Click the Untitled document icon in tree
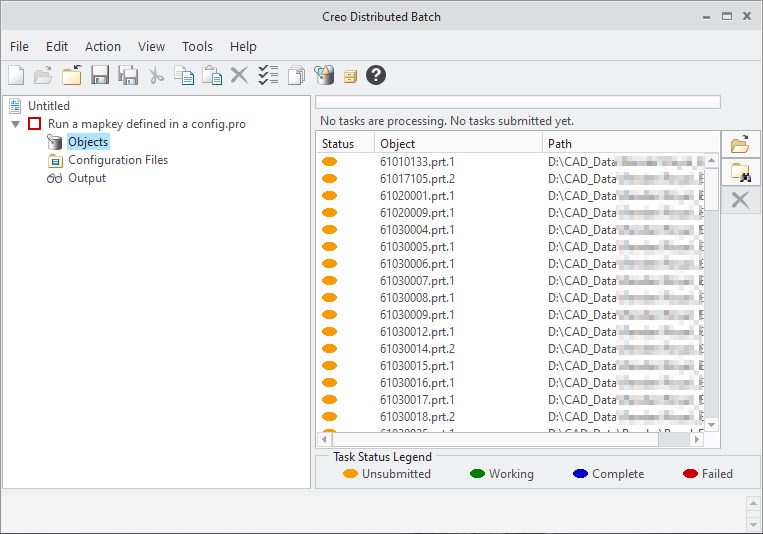The height and width of the screenshot is (534, 763). pyautogui.click(x=16, y=106)
